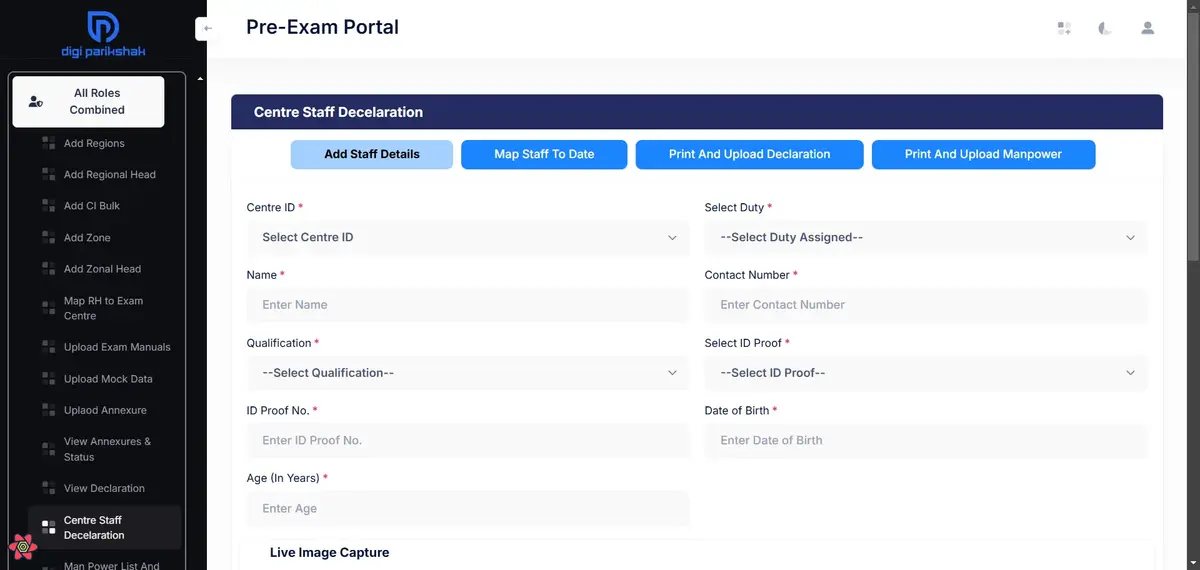Screen dimensions: 1200x570
Task: Open the apps grid icon in header
Action: [x=1064, y=29]
